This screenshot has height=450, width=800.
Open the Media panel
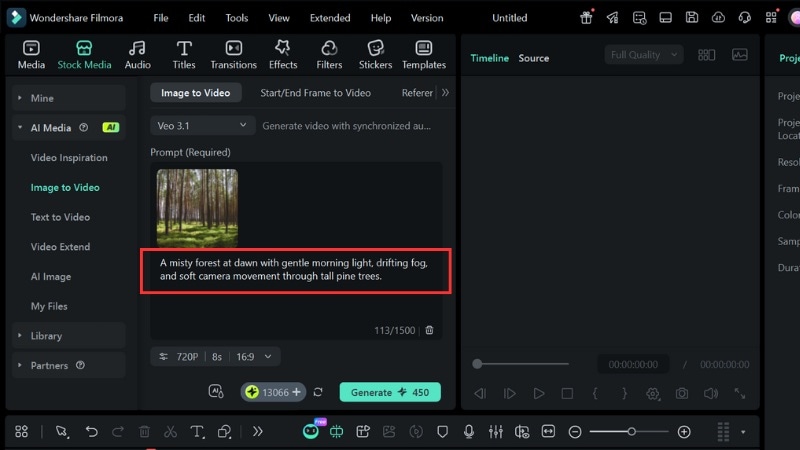click(x=31, y=55)
